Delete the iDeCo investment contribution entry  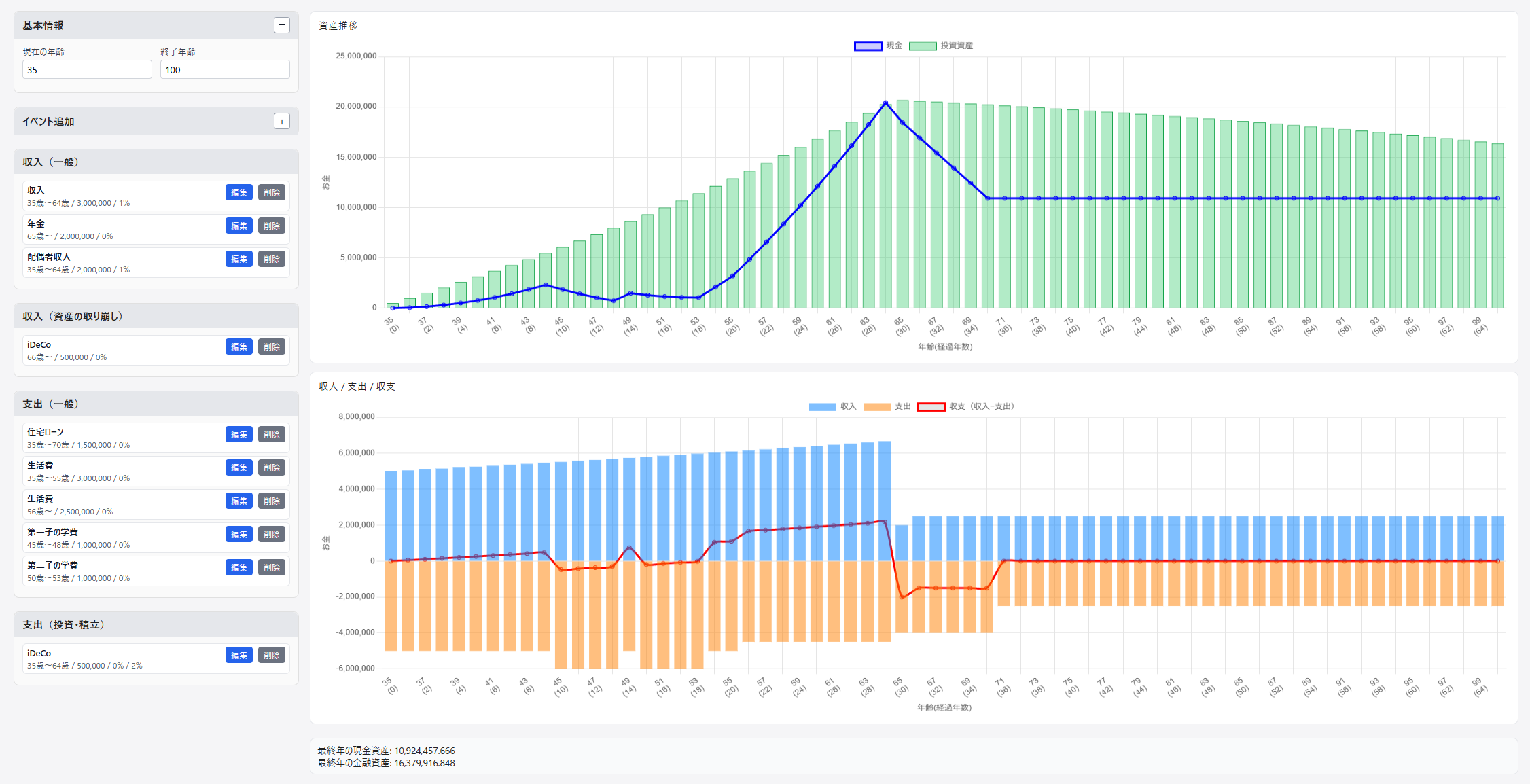tap(272, 655)
